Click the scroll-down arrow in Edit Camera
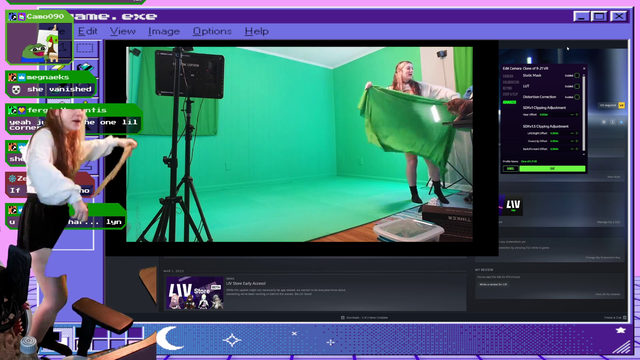 click(584, 154)
